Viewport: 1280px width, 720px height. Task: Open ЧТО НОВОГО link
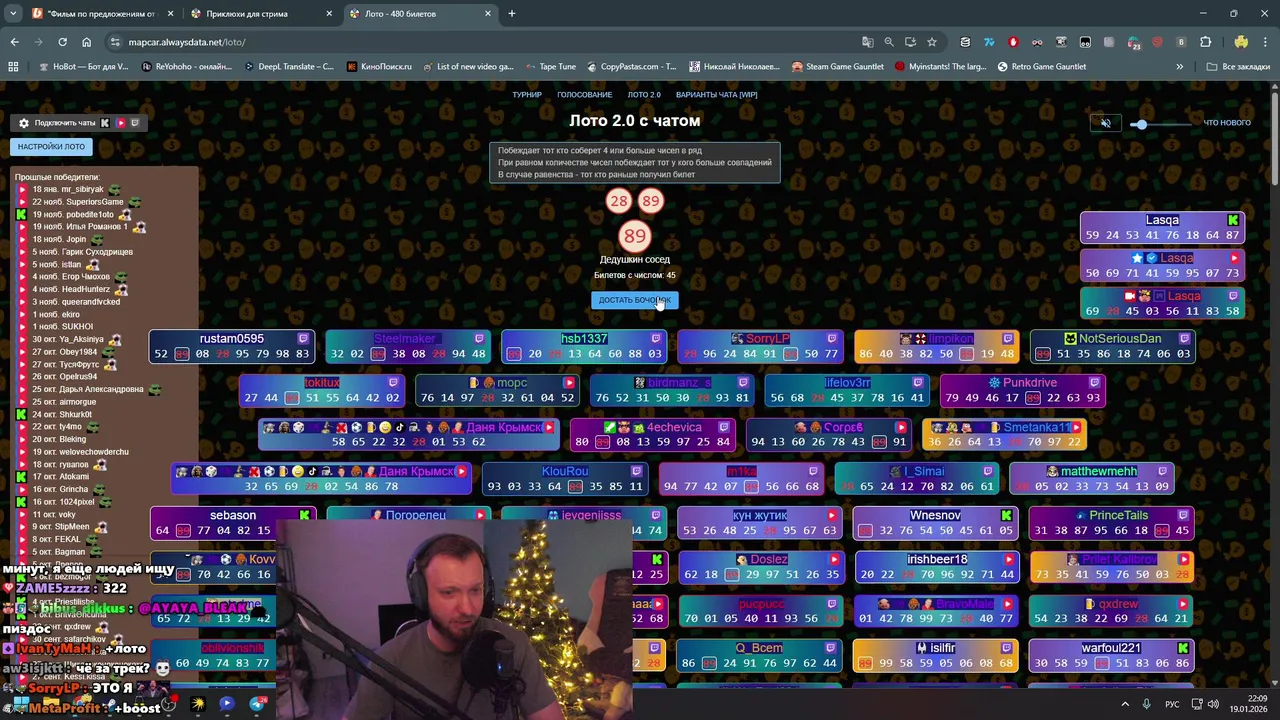tap(1226, 123)
